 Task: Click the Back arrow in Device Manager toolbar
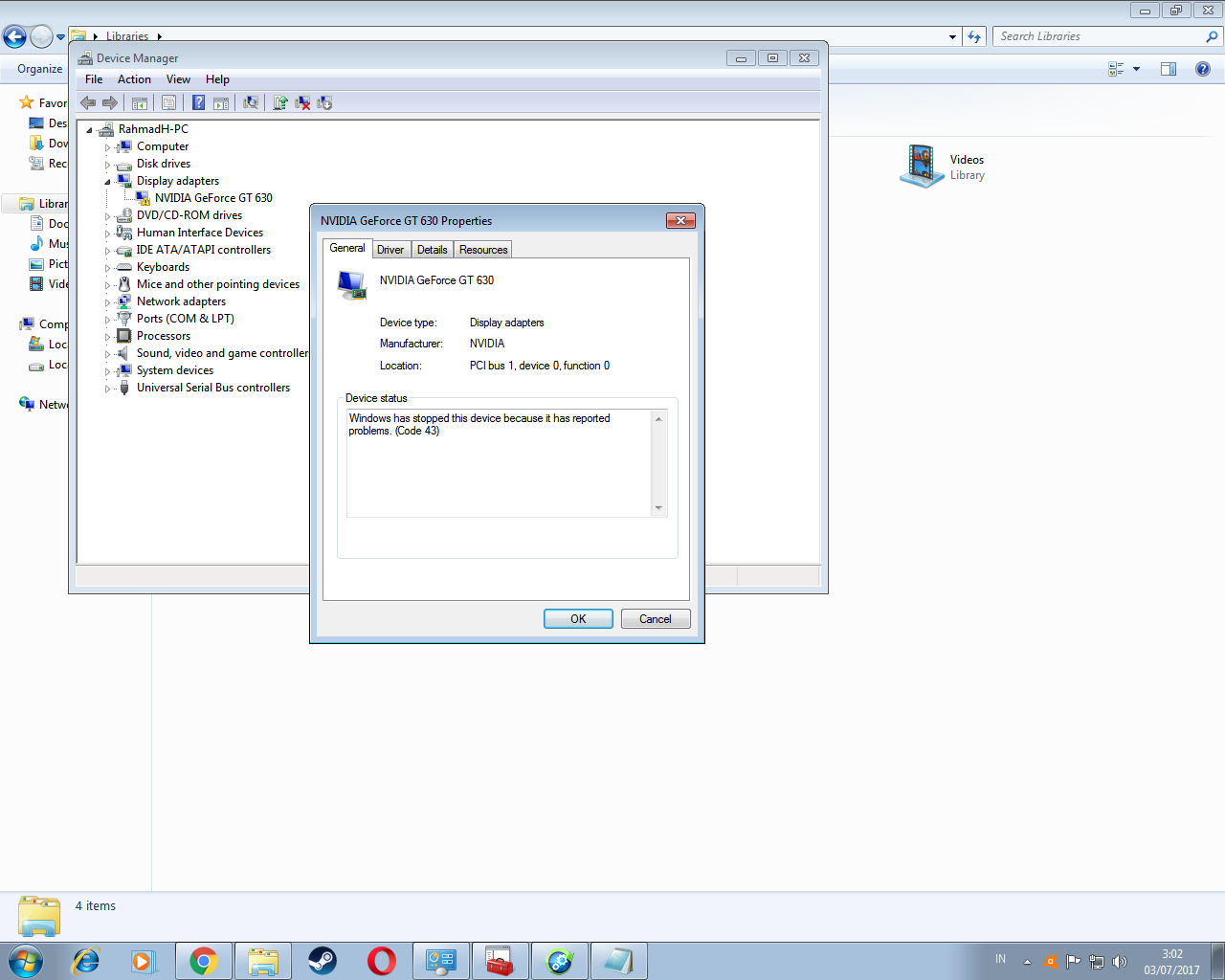click(x=88, y=102)
